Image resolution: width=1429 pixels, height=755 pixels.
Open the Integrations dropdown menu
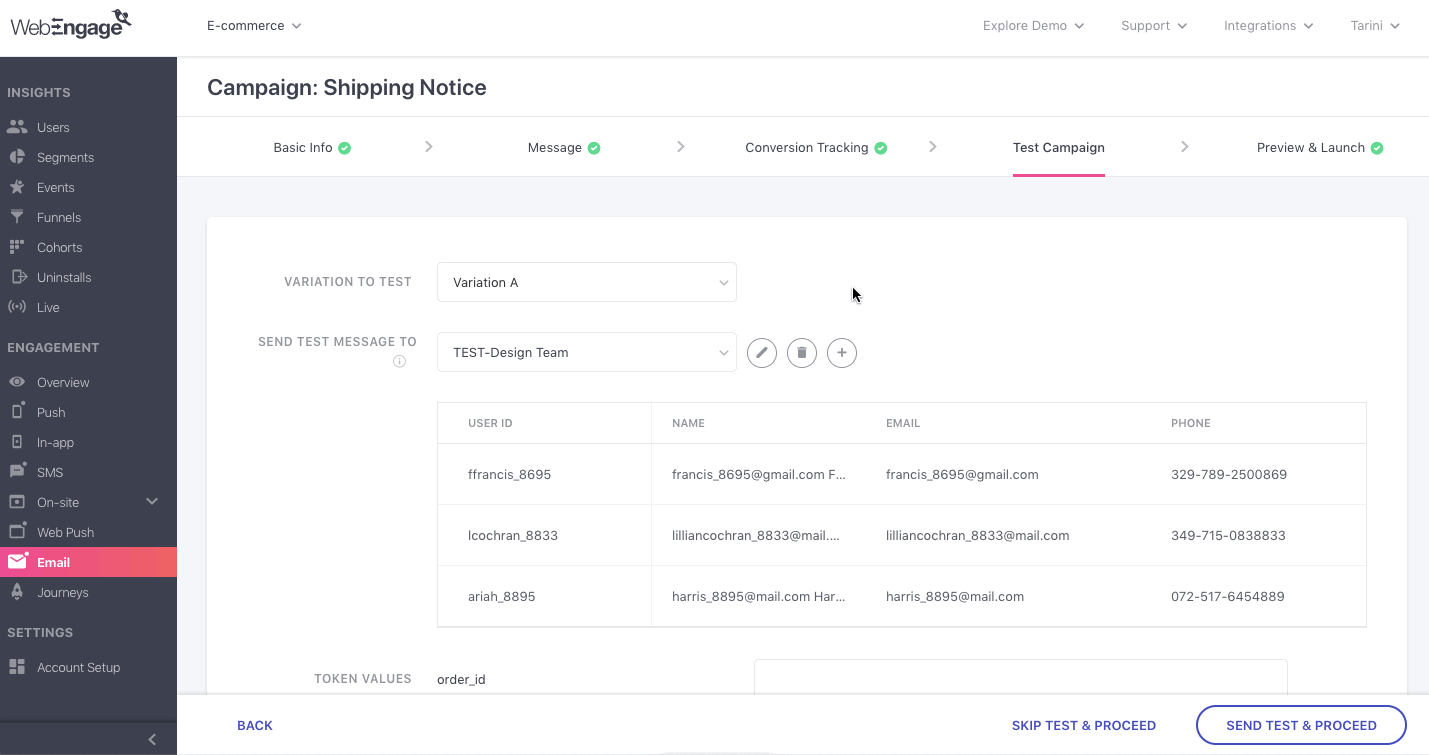[1268, 25]
